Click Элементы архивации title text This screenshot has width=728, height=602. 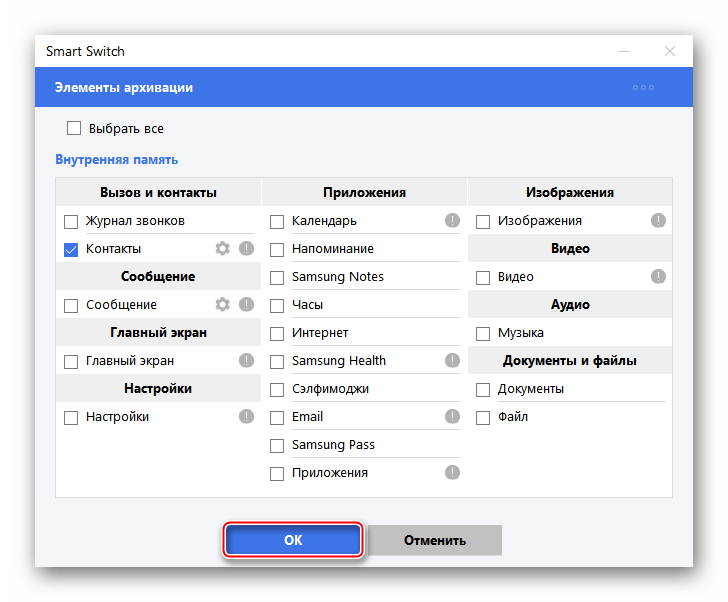pos(124,87)
